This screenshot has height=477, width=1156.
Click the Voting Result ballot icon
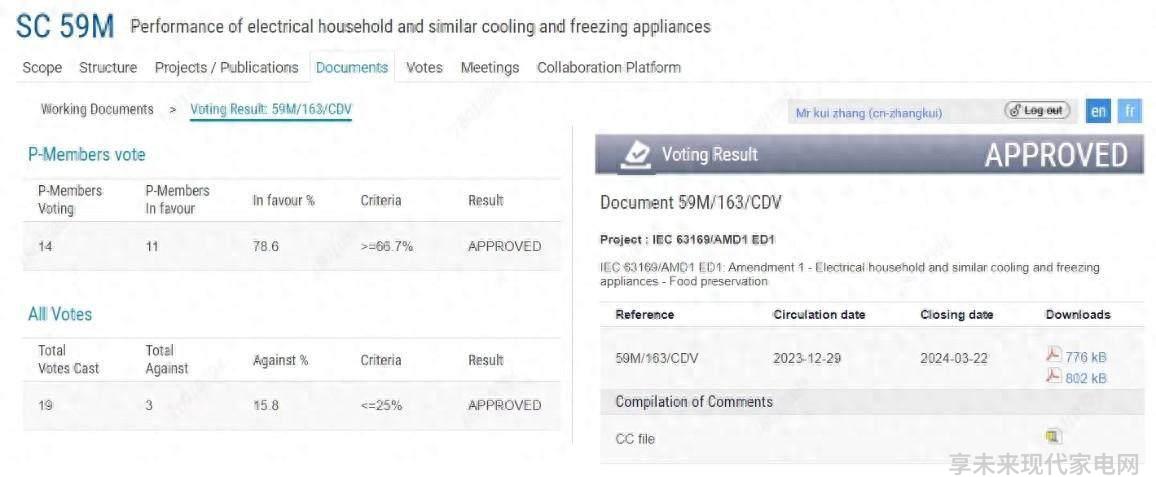[x=636, y=155]
